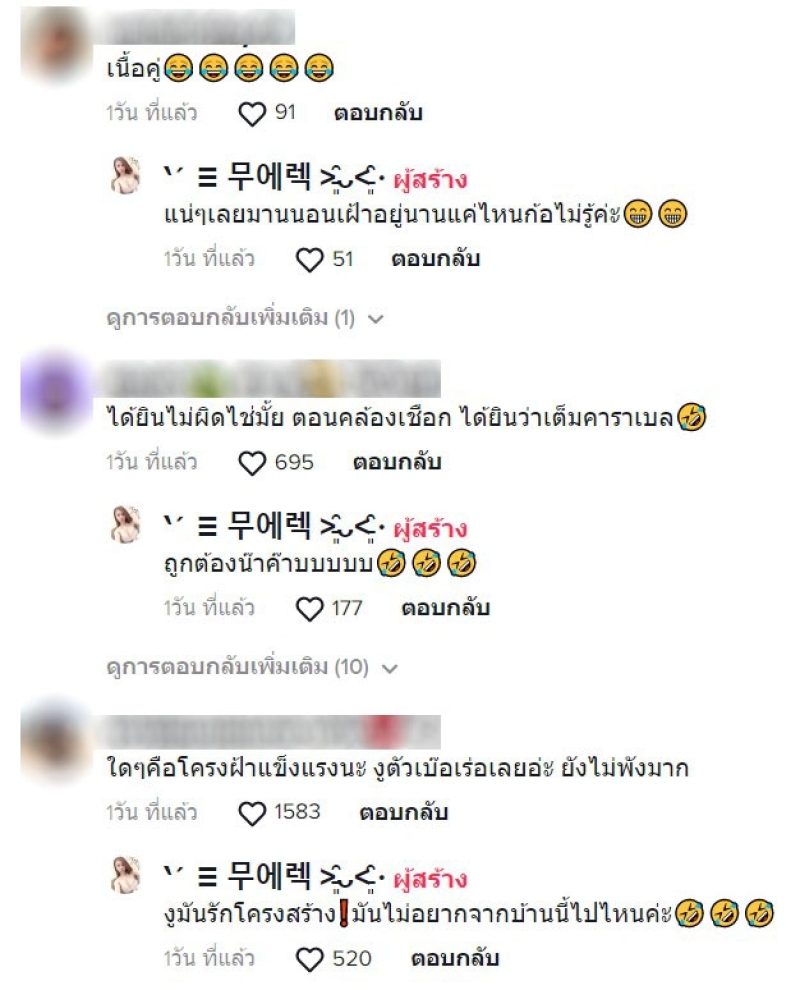Viewport: 800px width, 990px height.
Task: Like the creator reply with 520 likes
Action: tap(309, 959)
